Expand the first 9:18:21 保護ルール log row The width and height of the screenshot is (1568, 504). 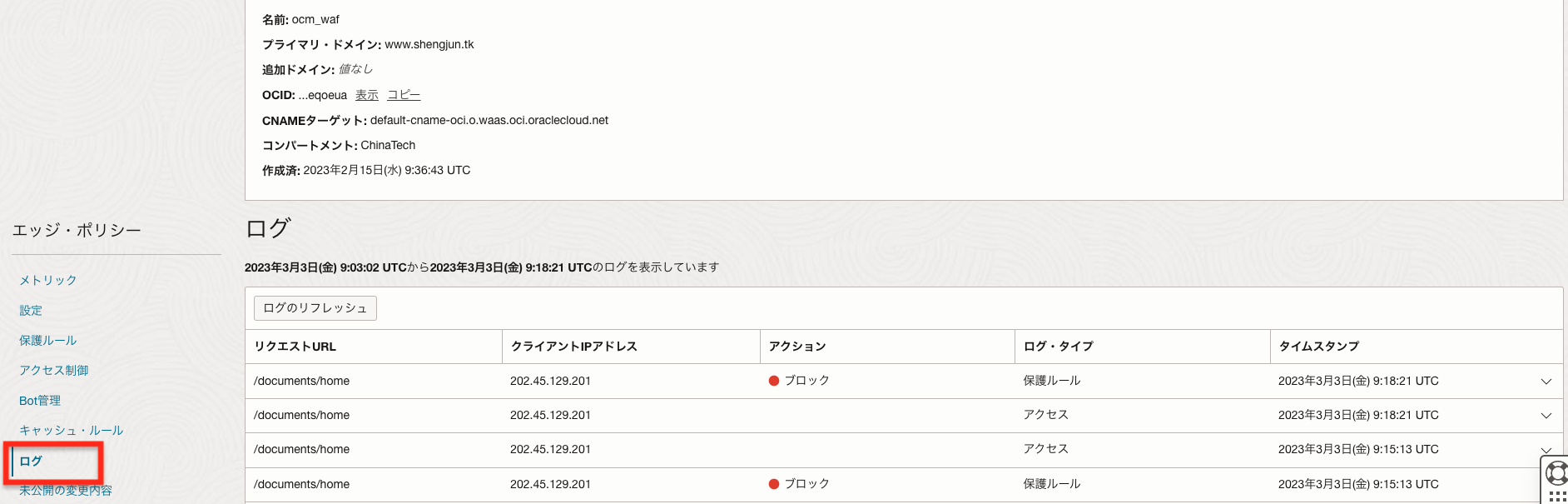coord(1546,382)
